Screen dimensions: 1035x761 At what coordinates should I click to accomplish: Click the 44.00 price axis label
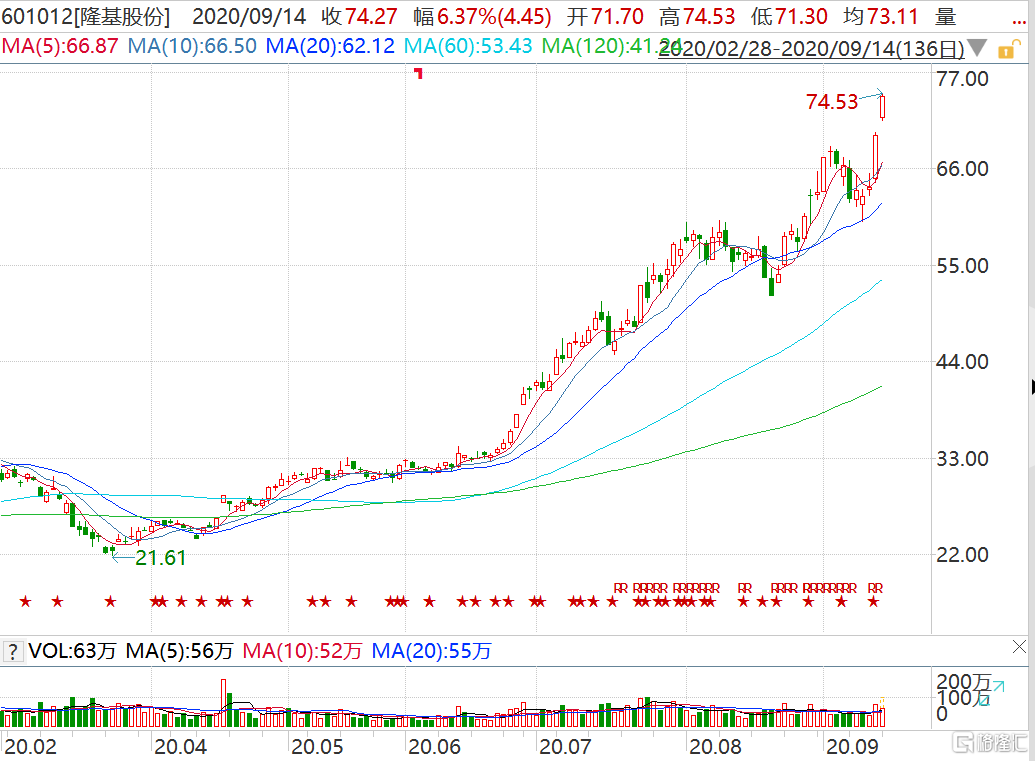(x=962, y=362)
